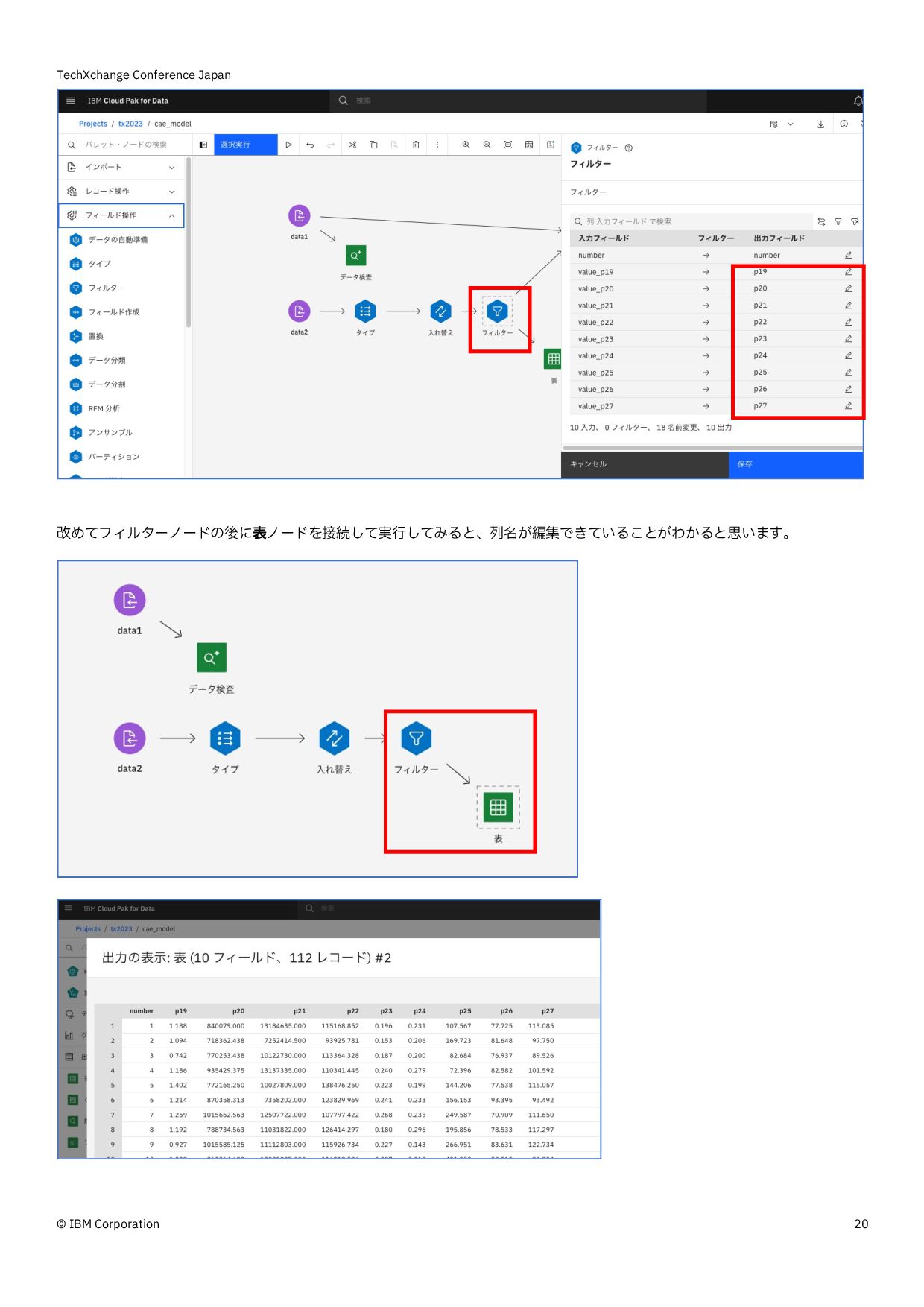Select the タイプ node in upper canvas

coord(365,311)
